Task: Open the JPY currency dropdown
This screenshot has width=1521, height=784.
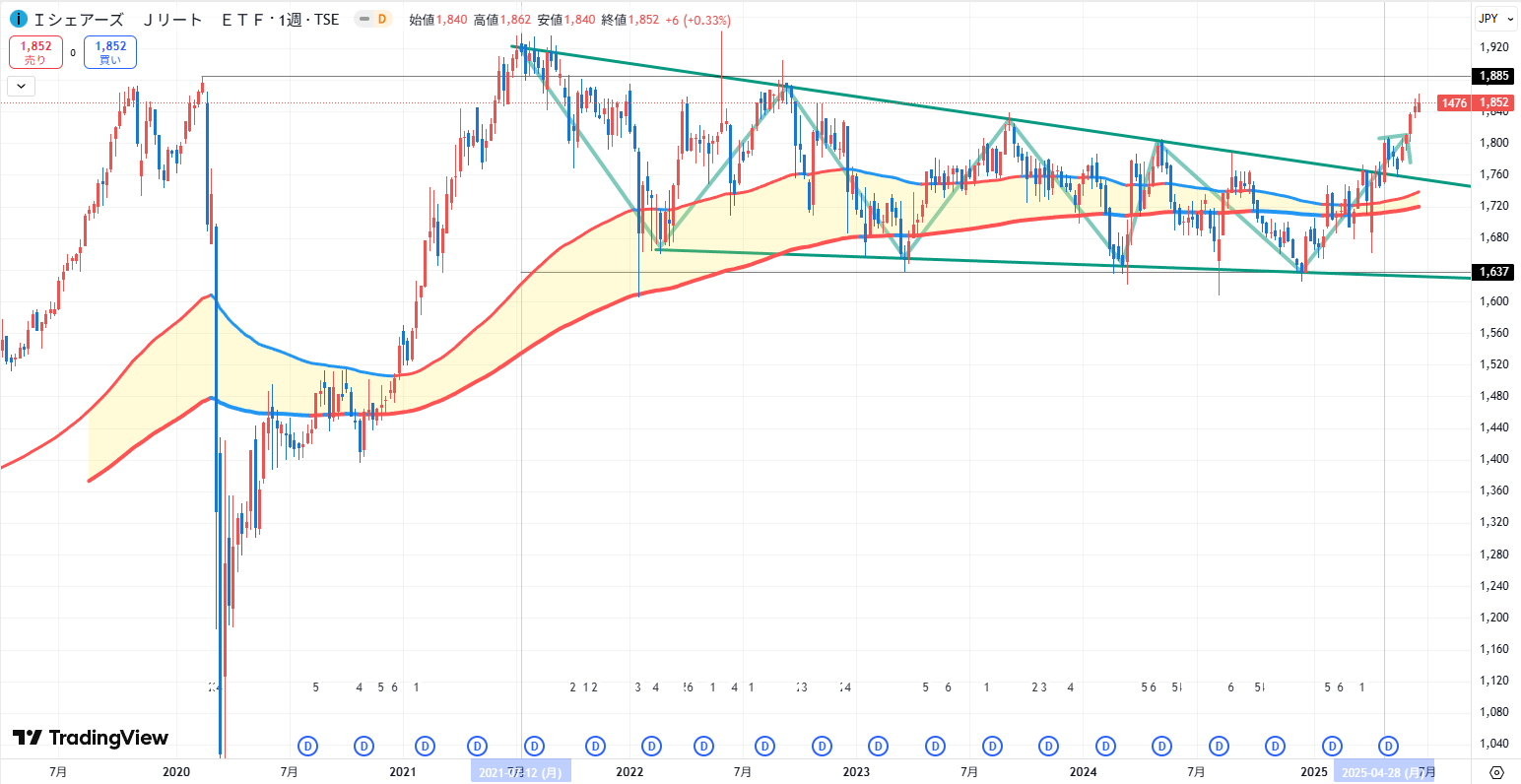Action: pyautogui.click(x=1495, y=19)
